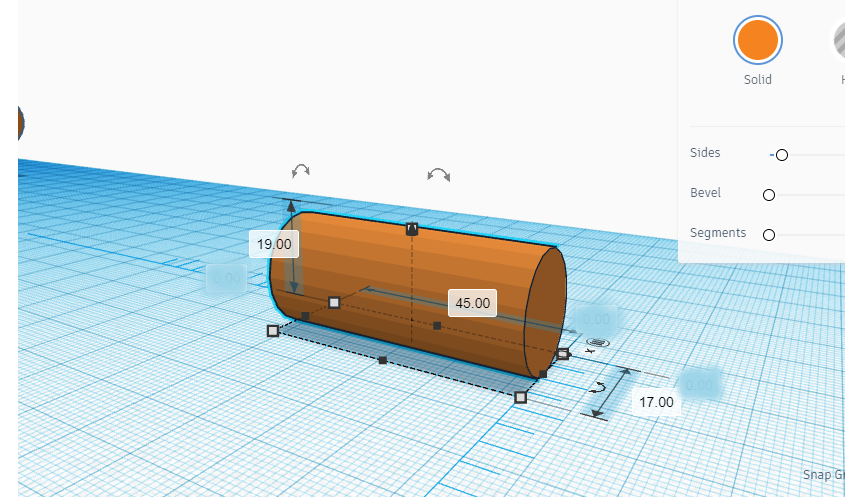The width and height of the screenshot is (862, 497).
Task: Click the white corner handle beside the cylinder's right end cap
Action: click(x=562, y=354)
